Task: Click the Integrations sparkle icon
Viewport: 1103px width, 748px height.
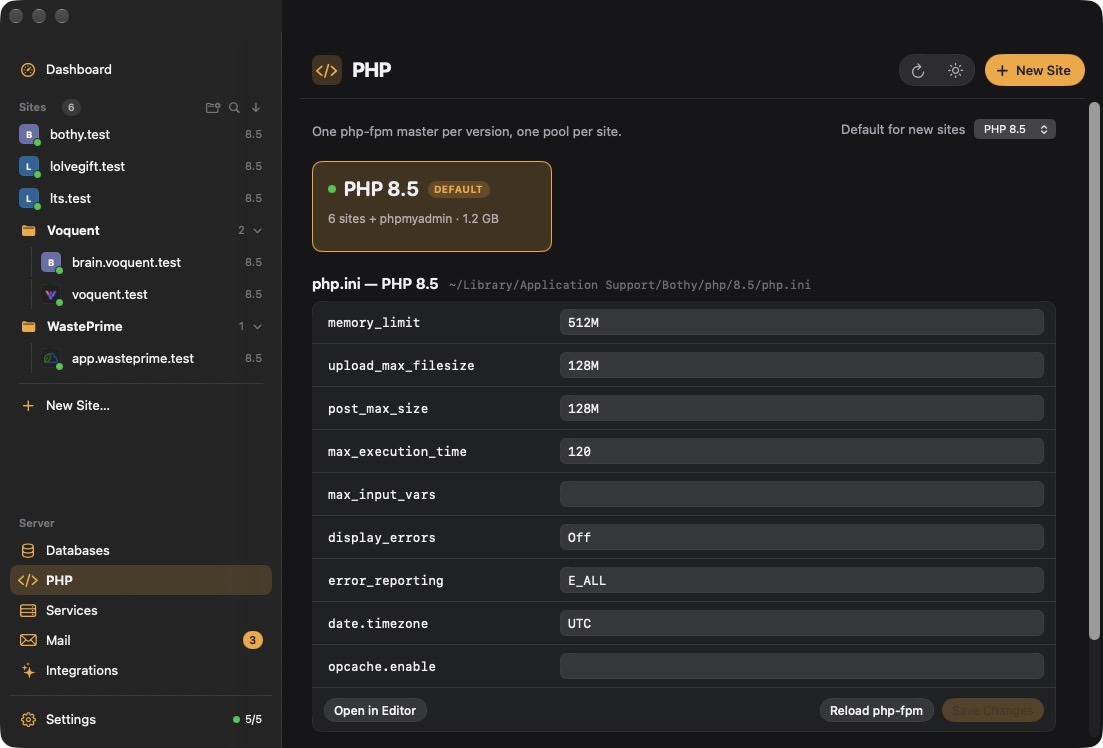Action: click(28, 671)
